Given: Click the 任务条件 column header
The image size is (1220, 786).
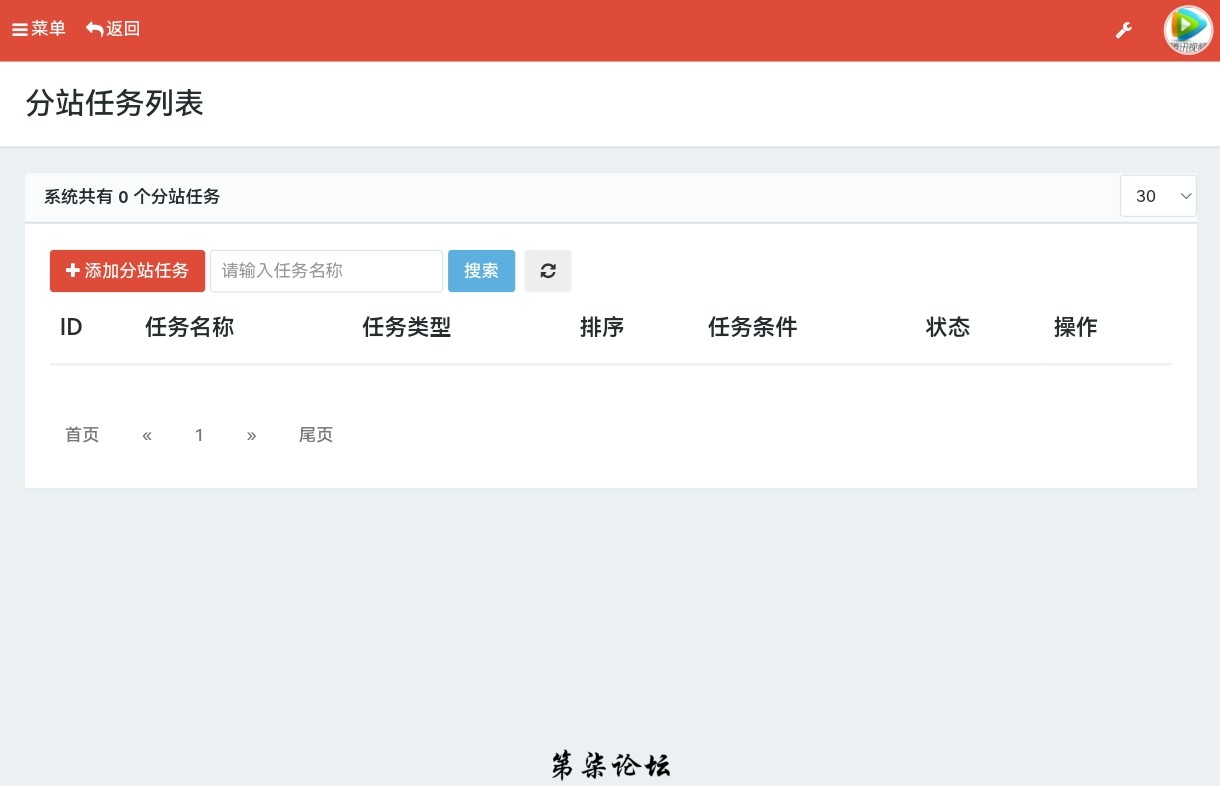Looking at the screenshot, I should [x=752, y=327].
